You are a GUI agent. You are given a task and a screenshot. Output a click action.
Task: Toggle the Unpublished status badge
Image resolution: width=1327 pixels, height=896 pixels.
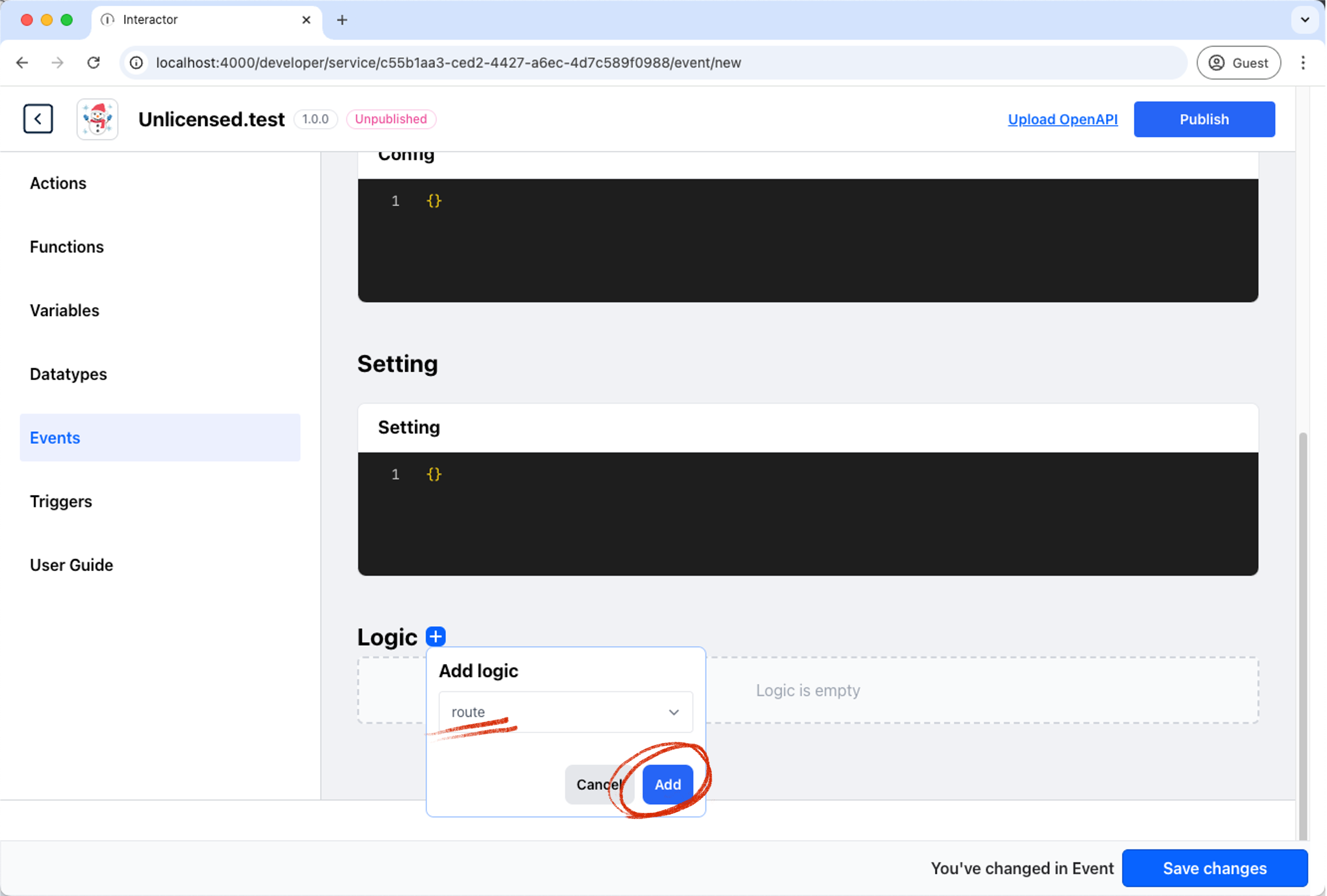[x=390, y=119]
